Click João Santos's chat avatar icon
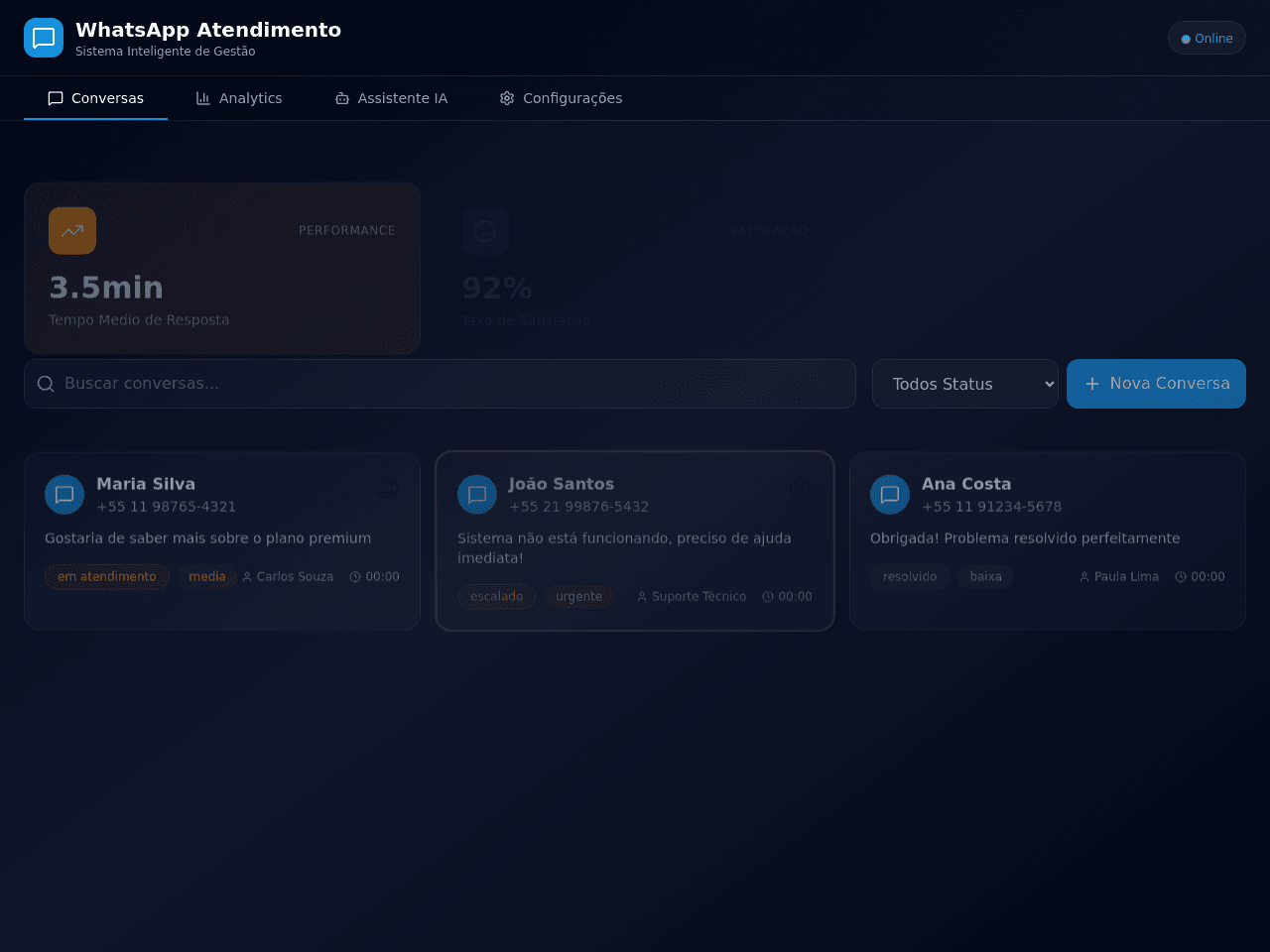Viewport: 1270px width, 952px height. pyautogui.click(x=477, y=495)
